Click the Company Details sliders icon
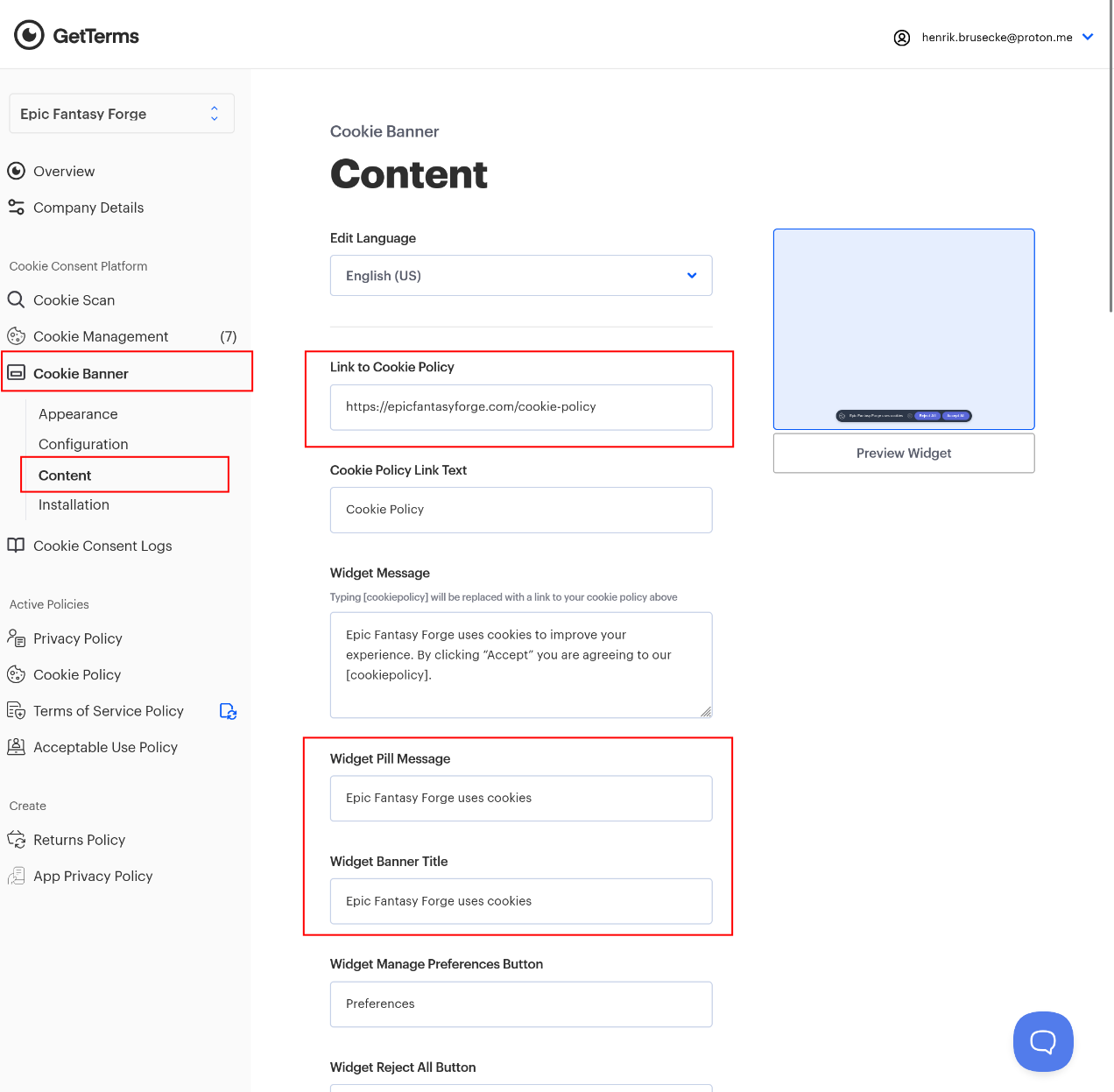Screen dimensions: 1114x1092 click(16, 208)
